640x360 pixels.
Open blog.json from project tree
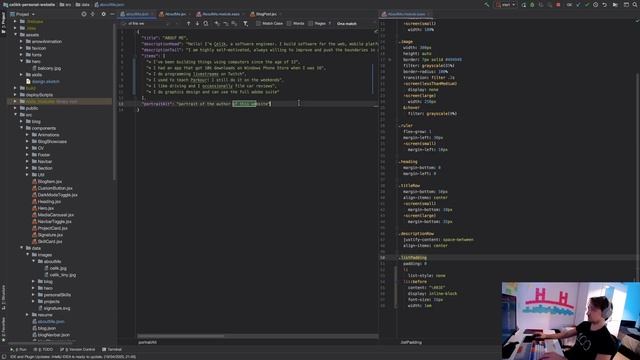point(44,328)
